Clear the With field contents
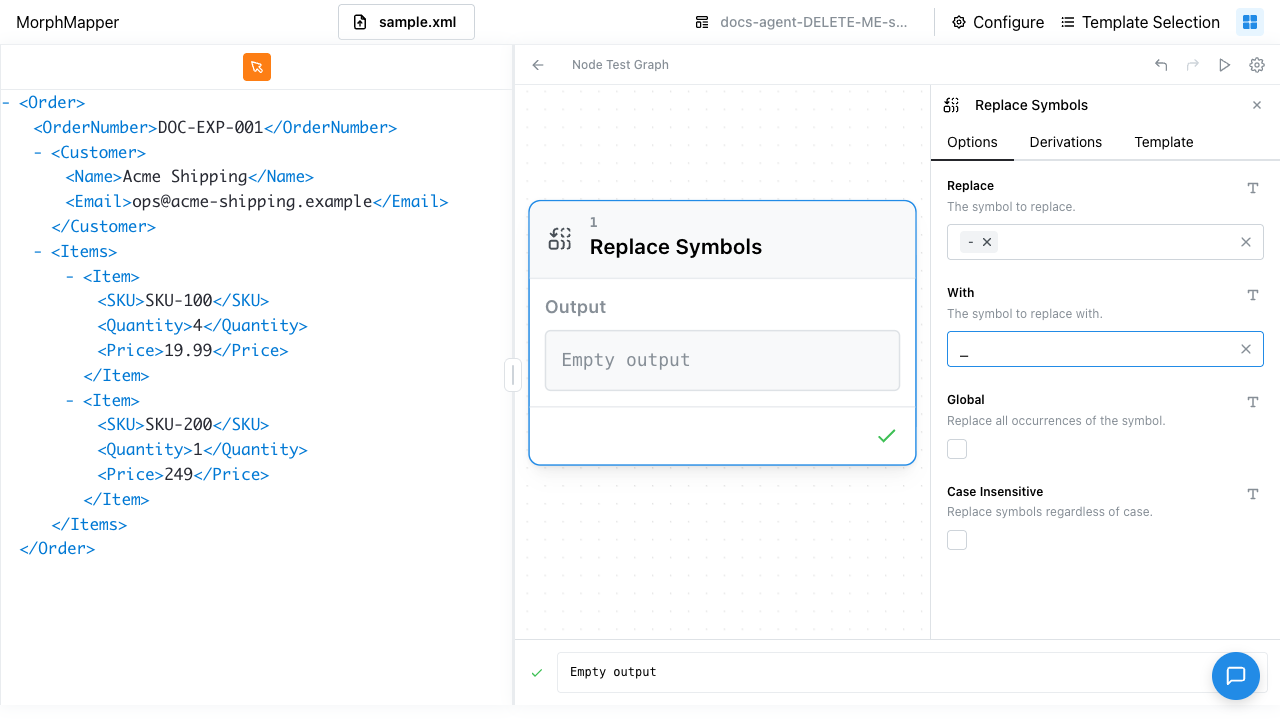Image resolution: width=1280 pixels, height=720 pixels. click(x=1246, y=349)
